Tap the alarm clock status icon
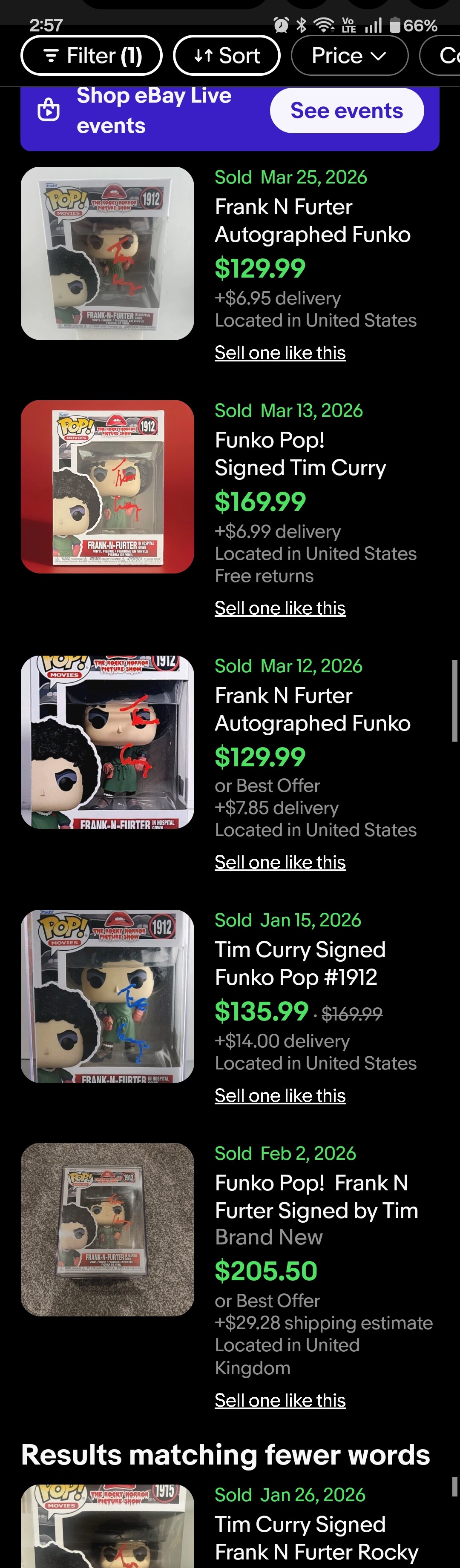460x1568 pixels. [282, 26]
